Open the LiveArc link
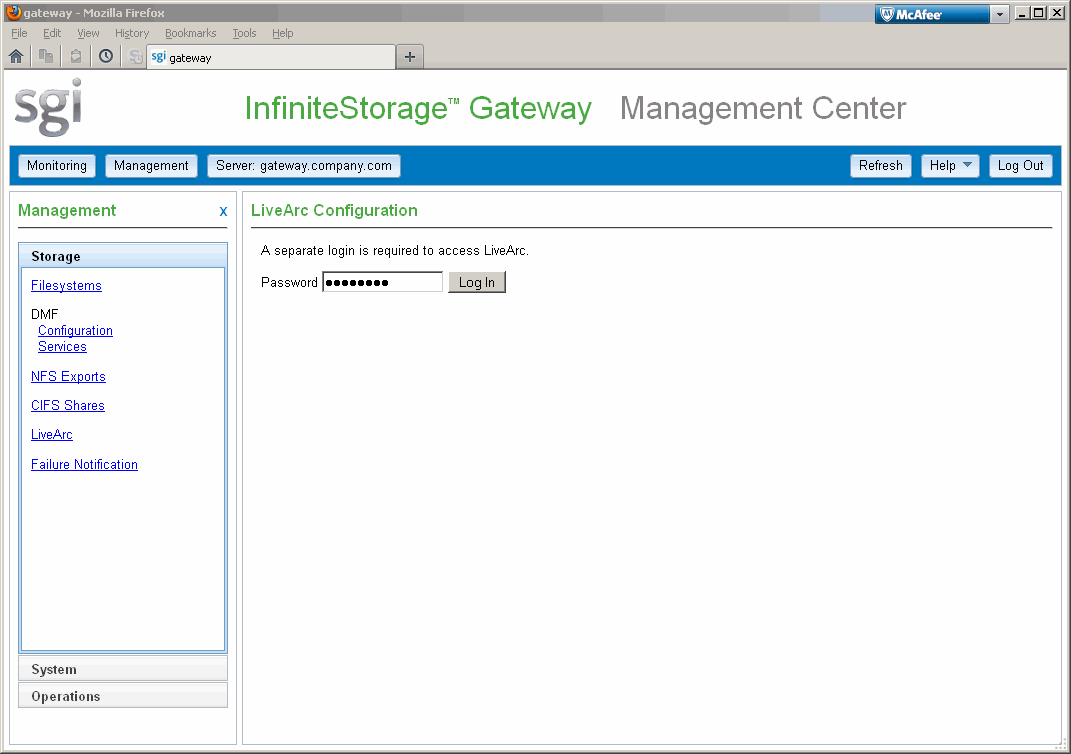 pos(52,434)
